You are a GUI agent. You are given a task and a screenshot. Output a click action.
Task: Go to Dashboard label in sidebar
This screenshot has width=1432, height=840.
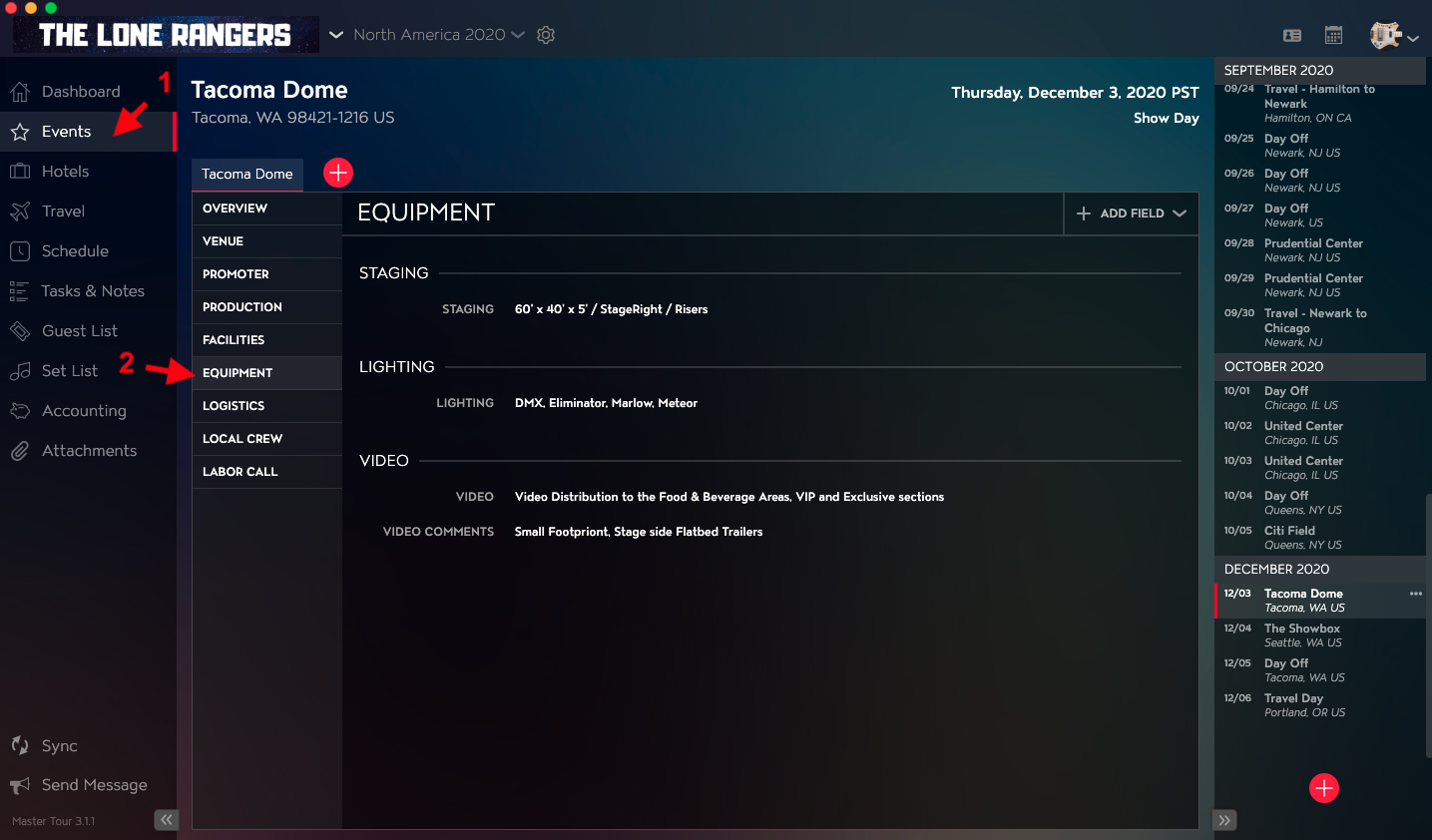coord(81,92)
